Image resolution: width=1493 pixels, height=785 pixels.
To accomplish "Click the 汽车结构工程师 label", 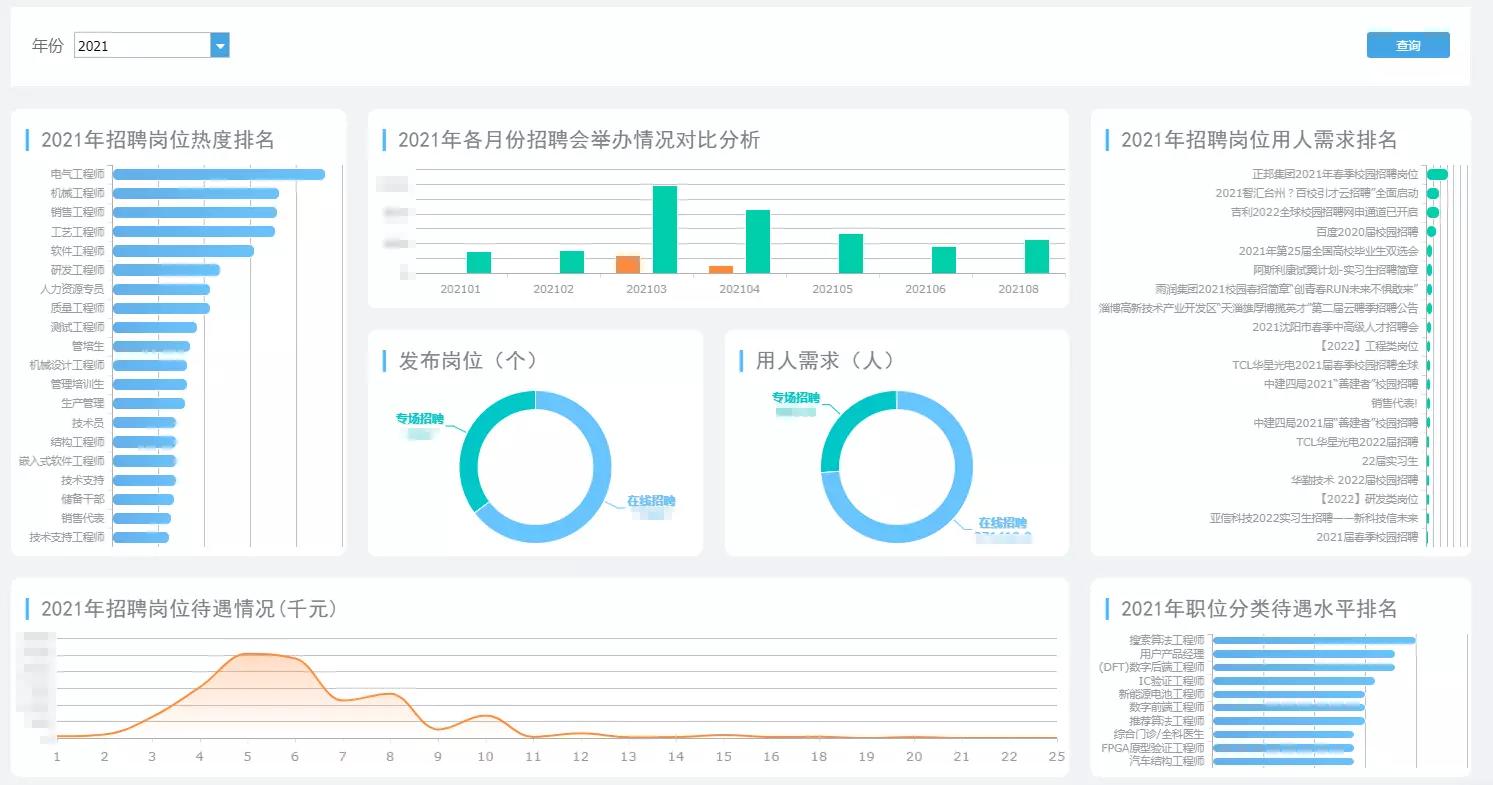I will coord(1167,761).
